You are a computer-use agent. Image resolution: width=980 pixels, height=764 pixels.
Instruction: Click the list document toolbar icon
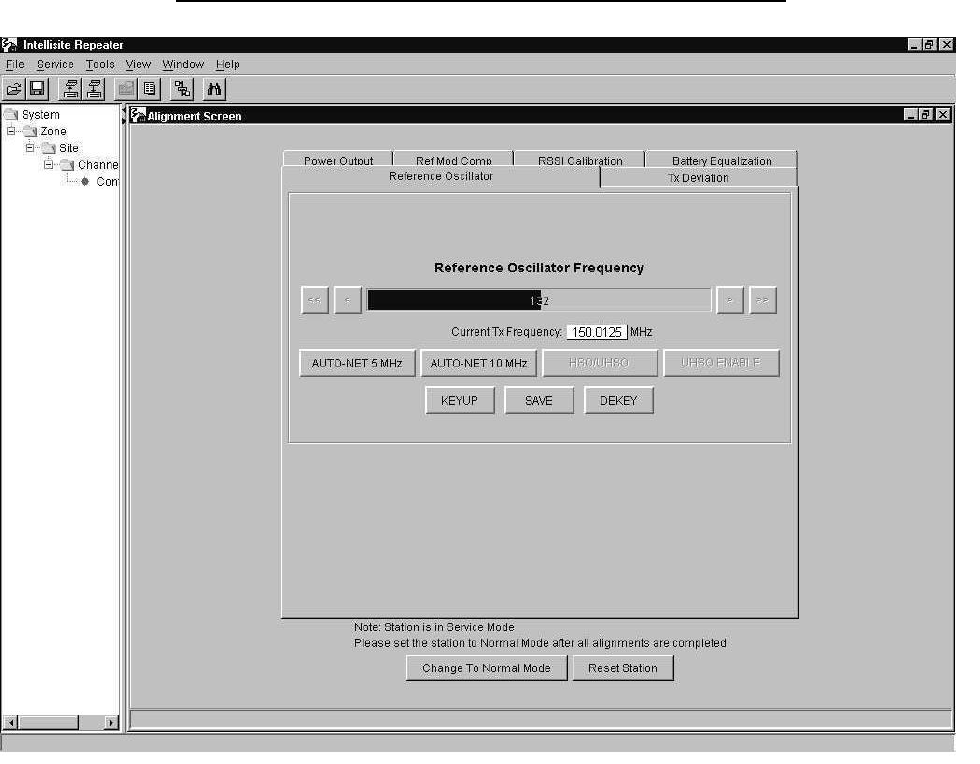tap(150, 89)
